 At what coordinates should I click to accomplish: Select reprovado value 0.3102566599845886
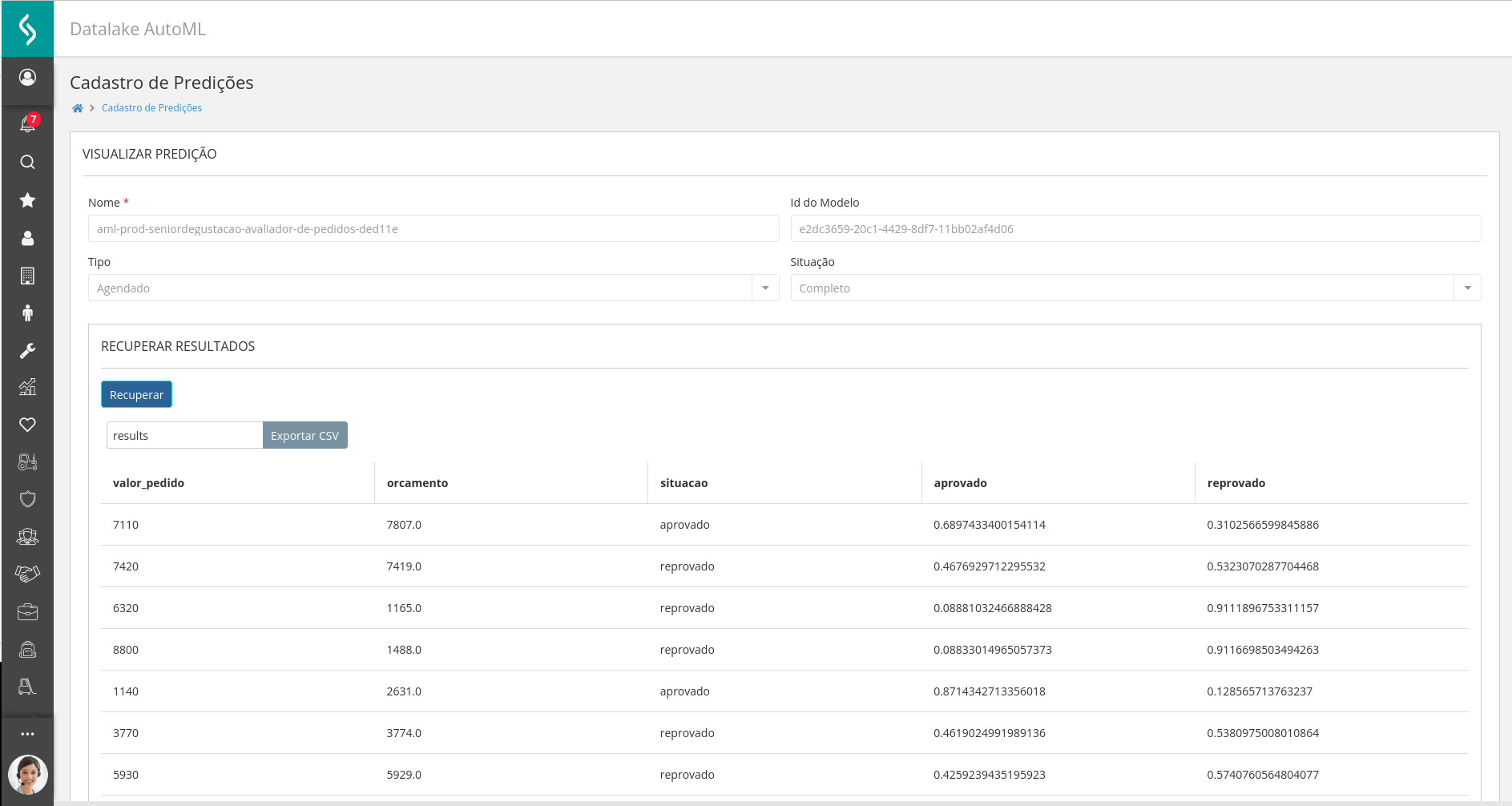(1263, 525)
